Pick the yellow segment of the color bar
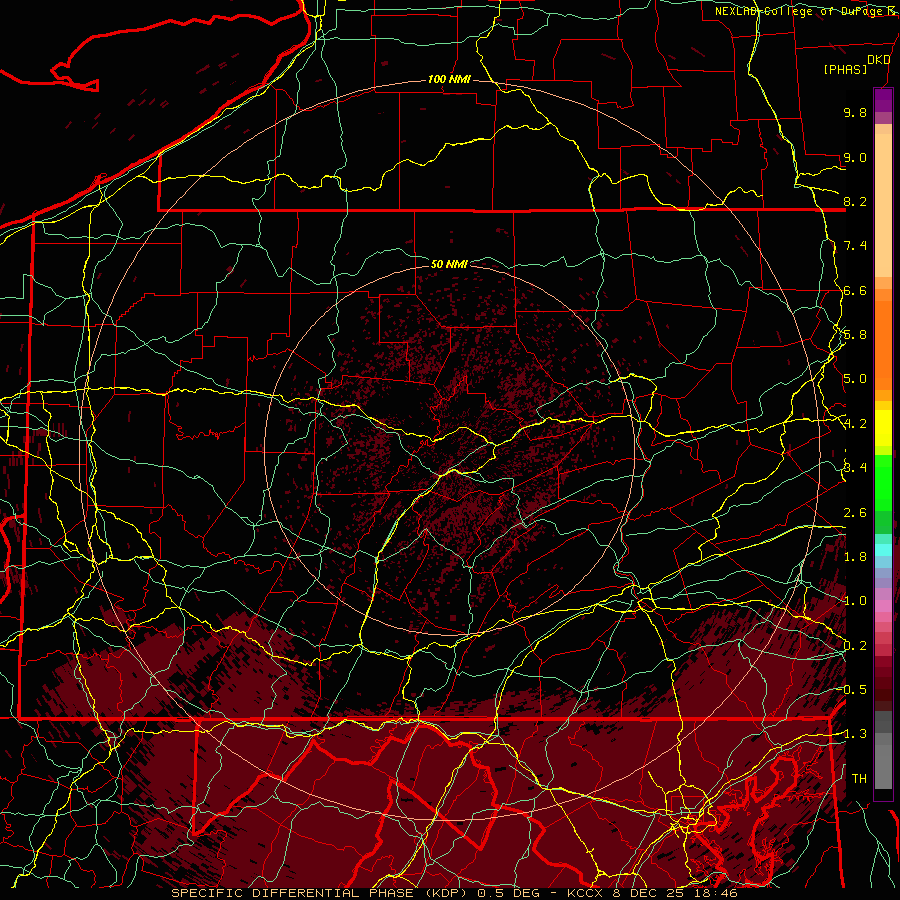The height and width of the screenshot is (900, 900). pyautogui.click(x=883, y=428)
